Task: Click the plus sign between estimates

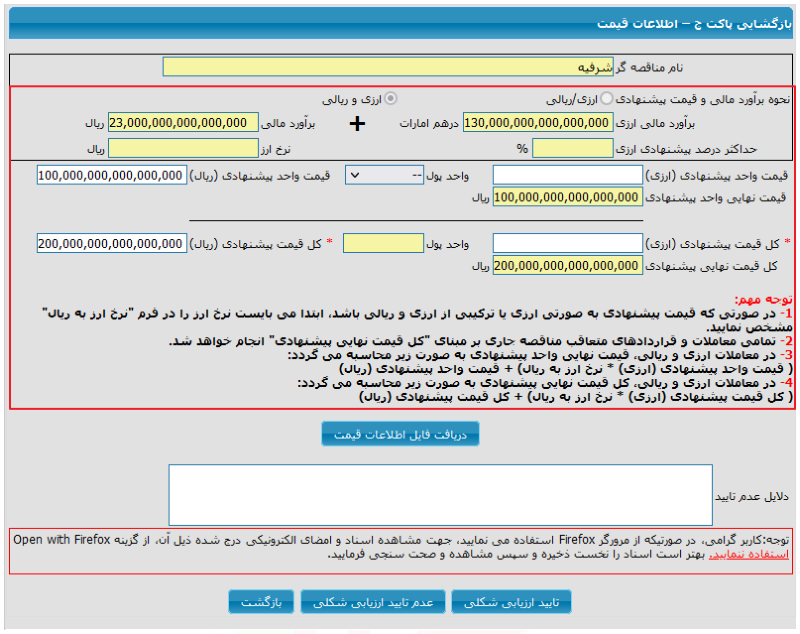Action: (357, 123)
